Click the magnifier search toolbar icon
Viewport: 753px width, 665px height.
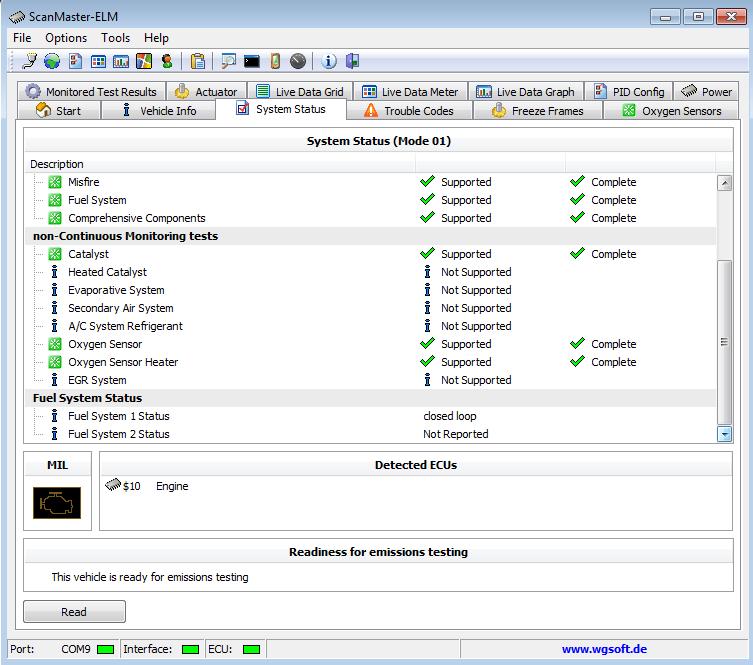click(x=229, y=61)
